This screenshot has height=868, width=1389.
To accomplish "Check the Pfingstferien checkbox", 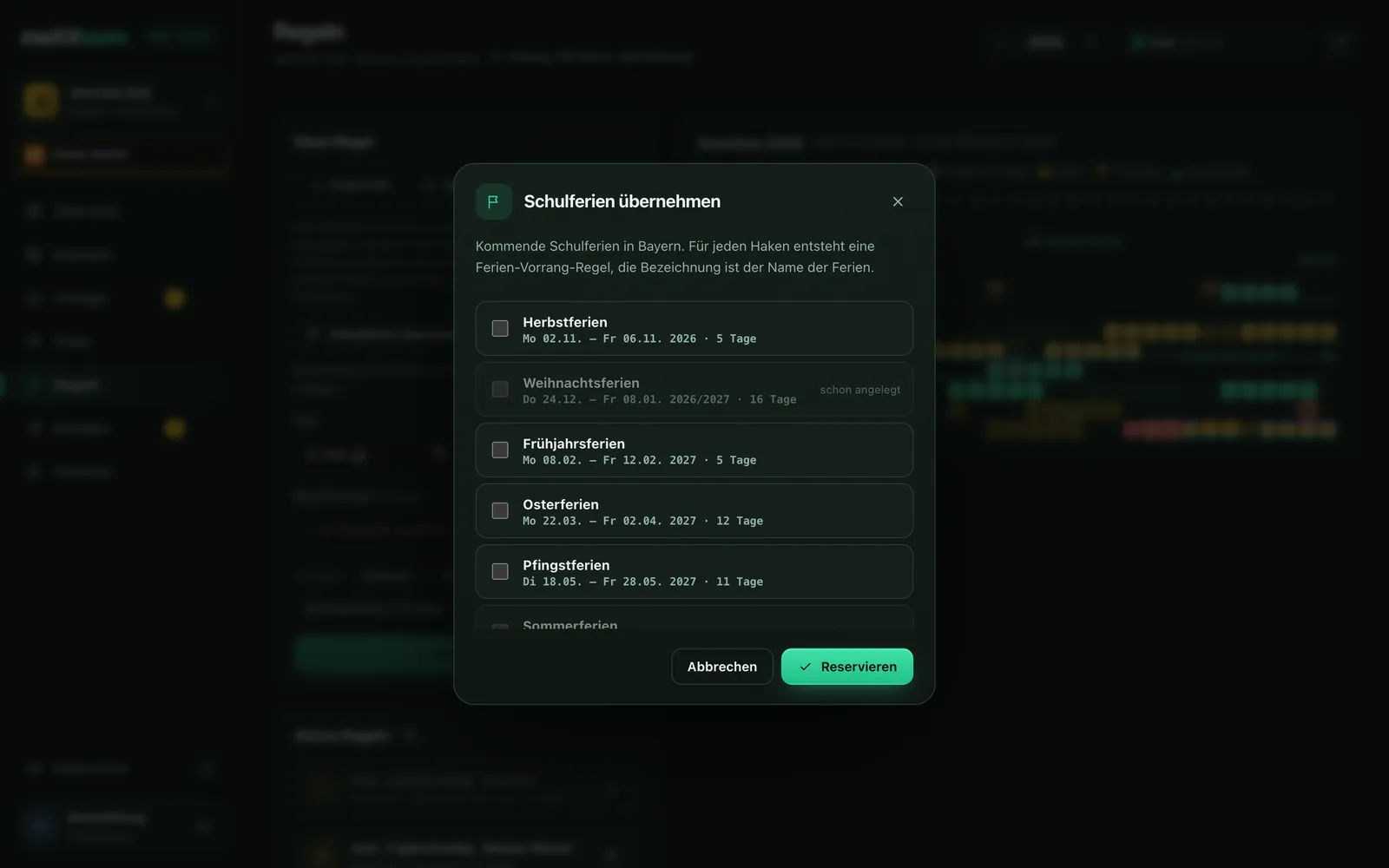I will 500,571.
